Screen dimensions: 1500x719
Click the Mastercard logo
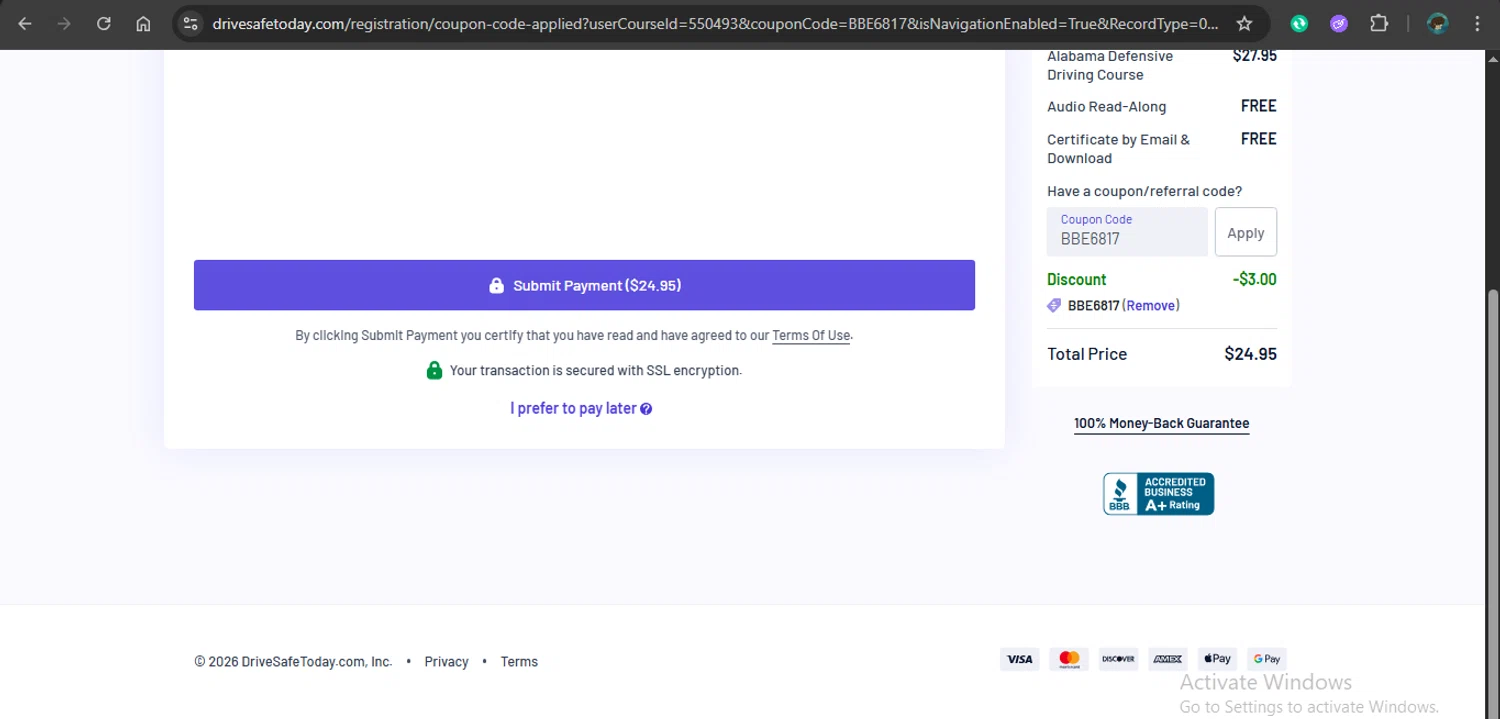click(x=1069, y=659)
